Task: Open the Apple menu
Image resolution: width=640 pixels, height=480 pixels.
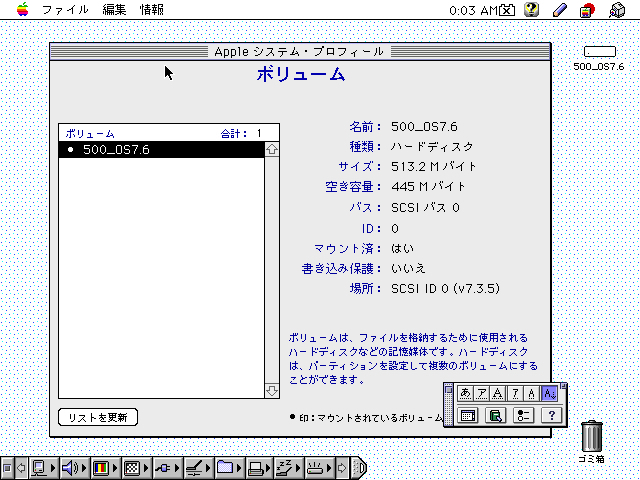Action: 22,9
